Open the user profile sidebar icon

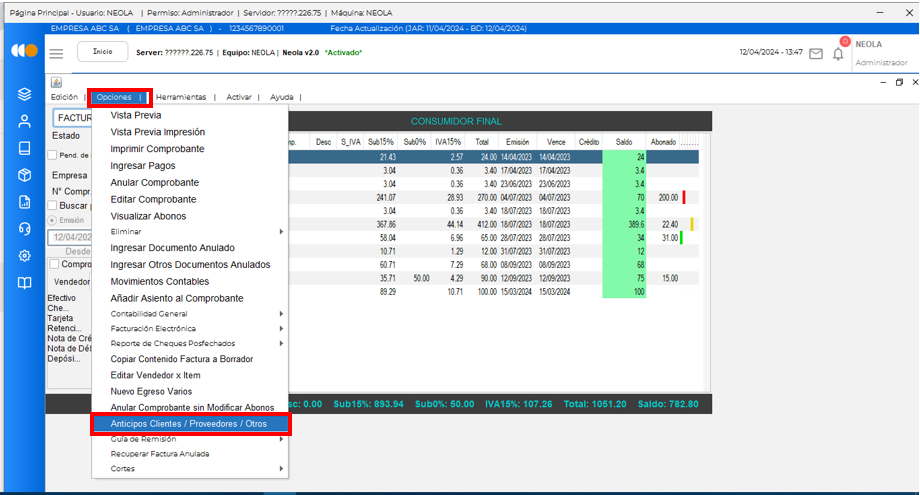coord(24,121)
